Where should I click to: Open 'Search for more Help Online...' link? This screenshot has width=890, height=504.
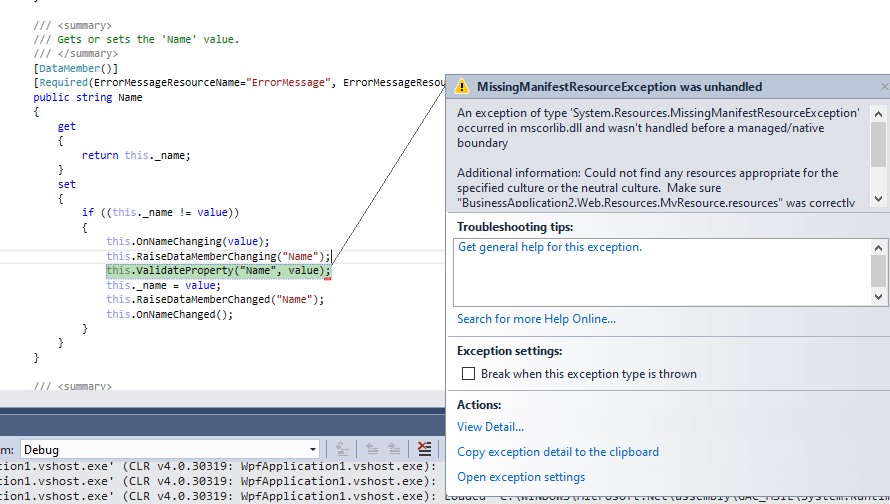click(536, 319)
